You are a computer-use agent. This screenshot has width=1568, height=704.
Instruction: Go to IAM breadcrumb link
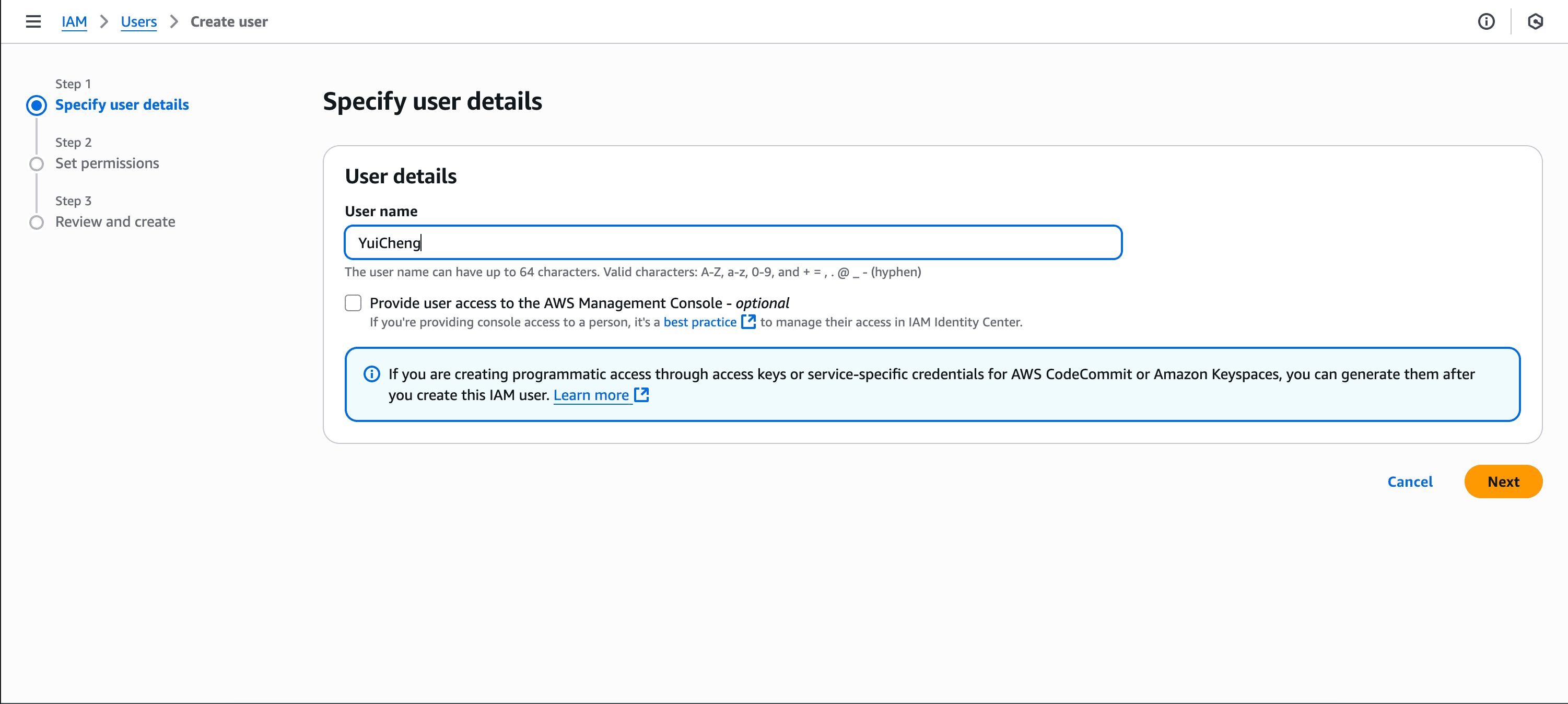tap(74, 22)
